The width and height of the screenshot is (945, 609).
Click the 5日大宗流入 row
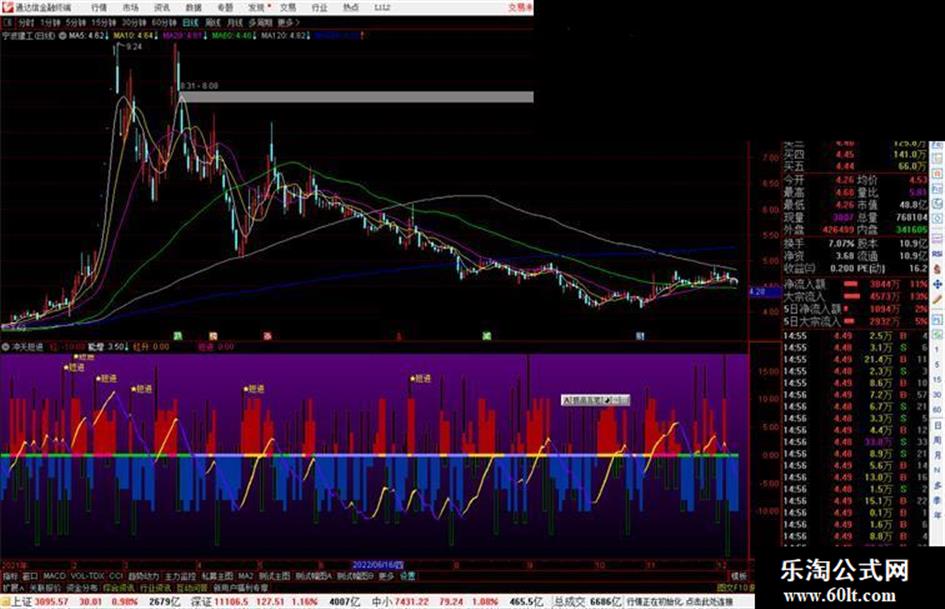click(856, 321)
